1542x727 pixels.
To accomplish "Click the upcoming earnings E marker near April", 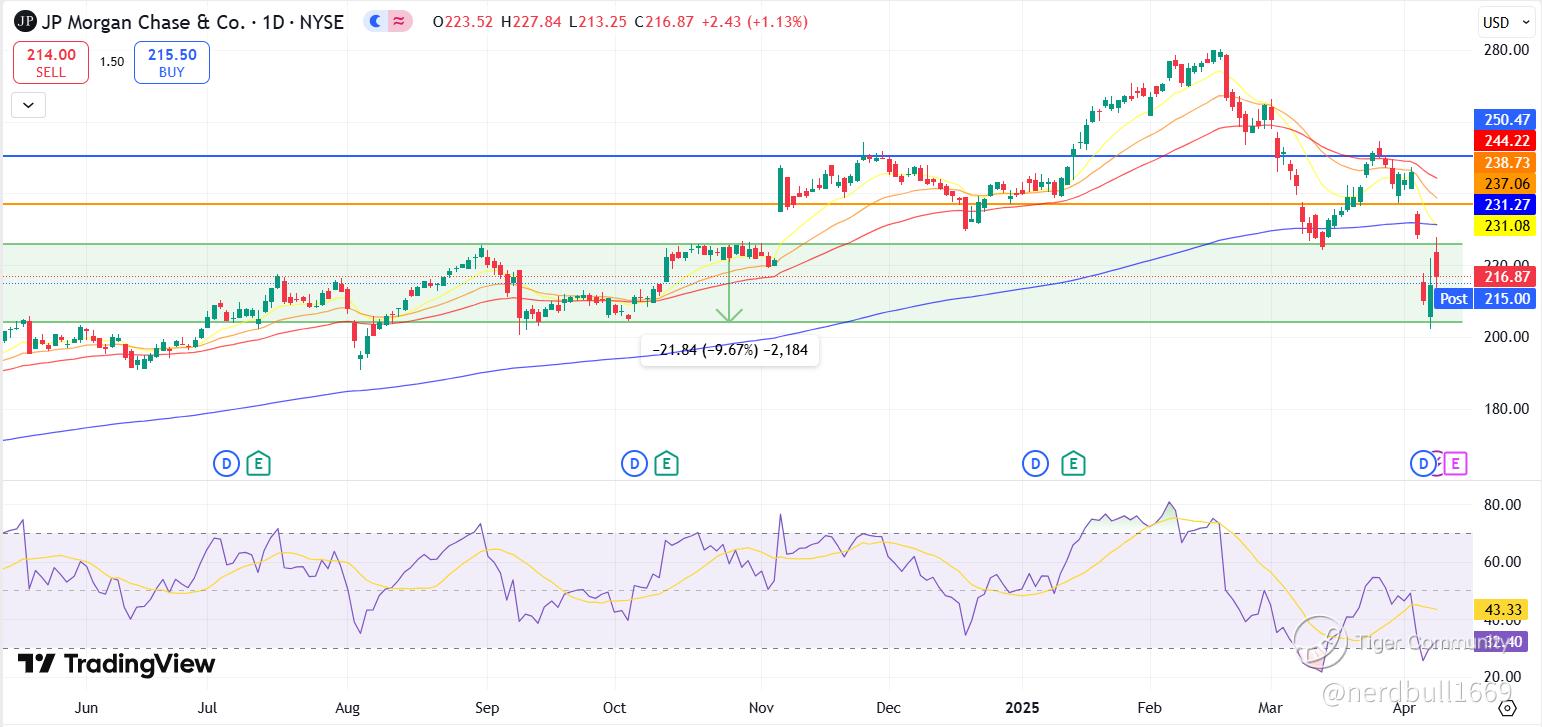I will point(1455,463).
